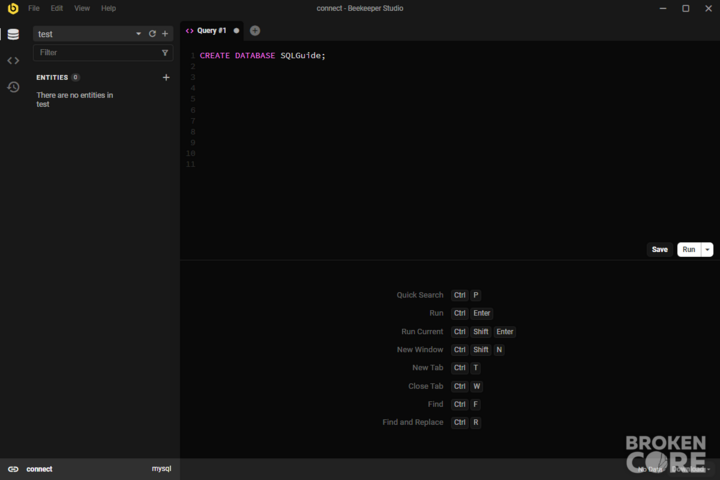Viewport: 720px width, 480px height.
Task: Open the test database dropdown
Action: pyautogui.click(x=89, y=34)
